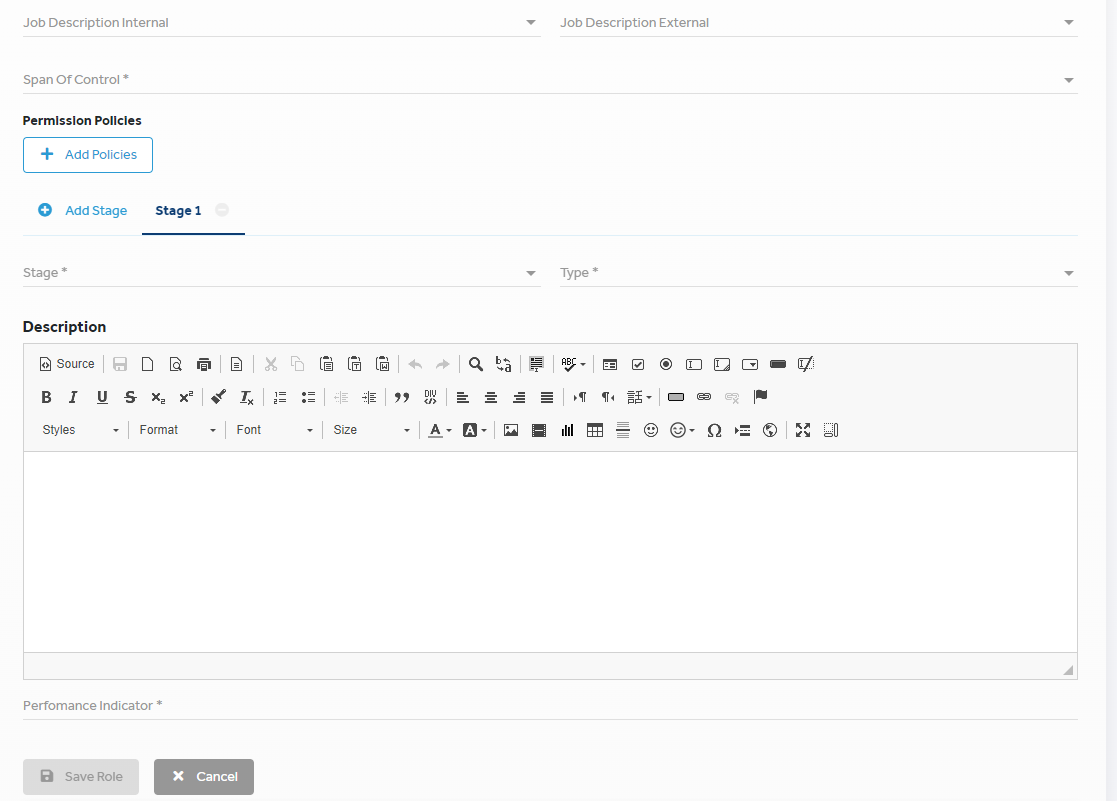
Task: Open the Find tool (magnifier icon)
Action: pos(476,364)
